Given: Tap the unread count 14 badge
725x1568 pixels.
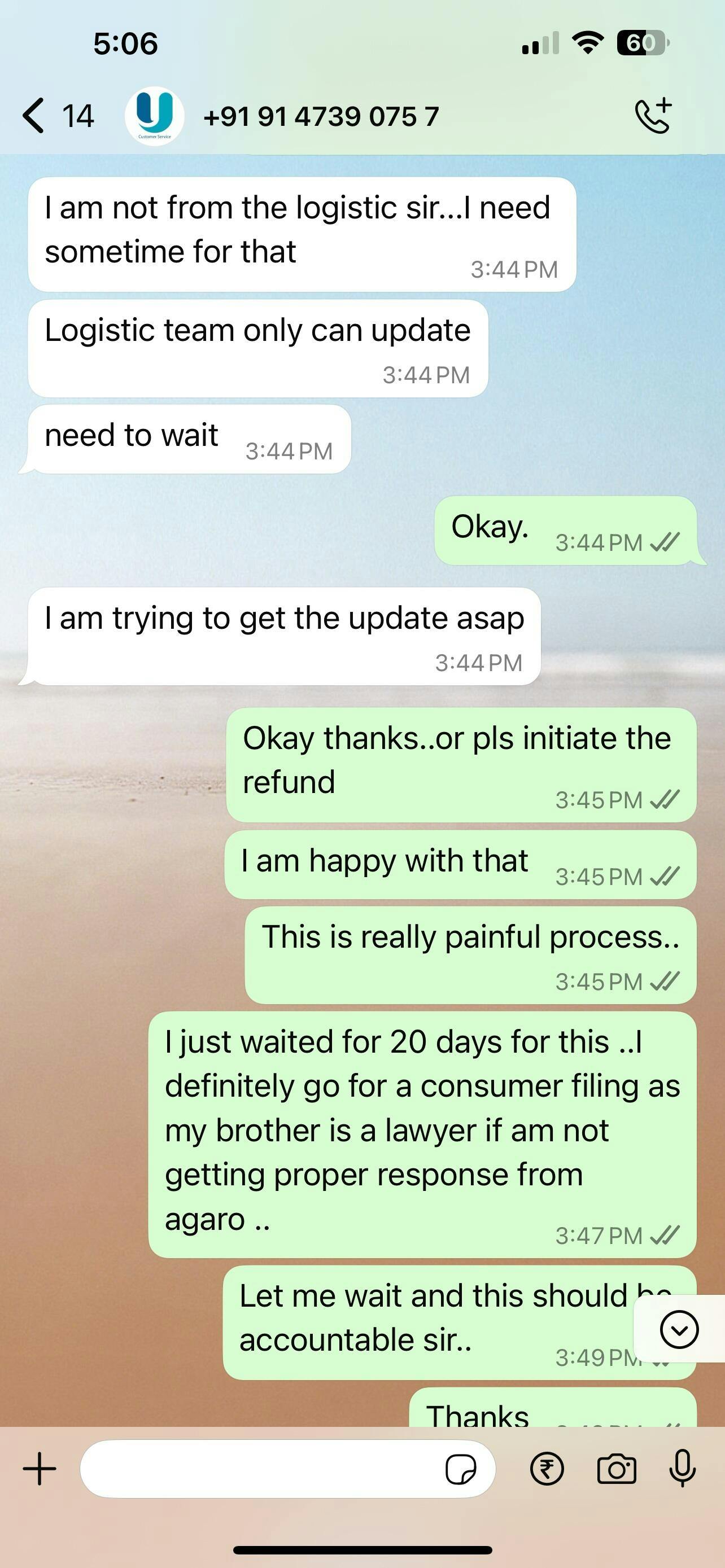Looking at the screenshot, I should click(x=78, y=116).
